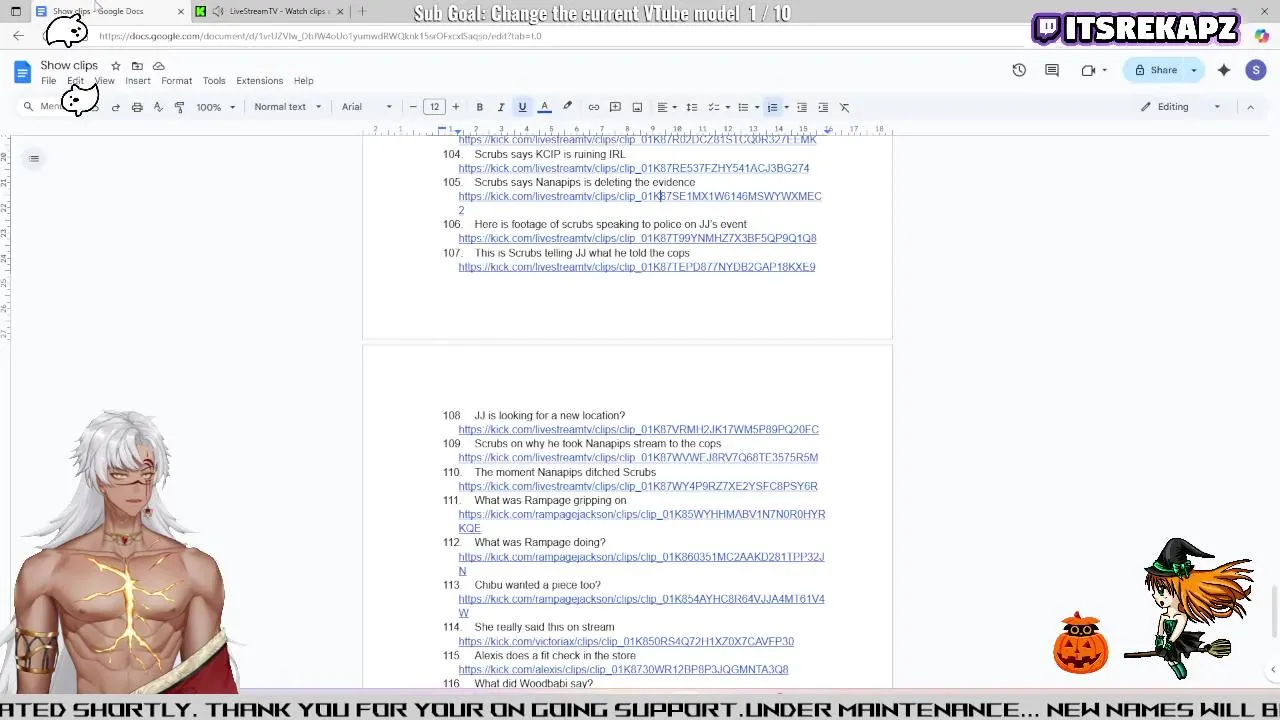Open line and paragraph spacing options
This screenshot has width=1280, height=720.
[x=691, y=107]
